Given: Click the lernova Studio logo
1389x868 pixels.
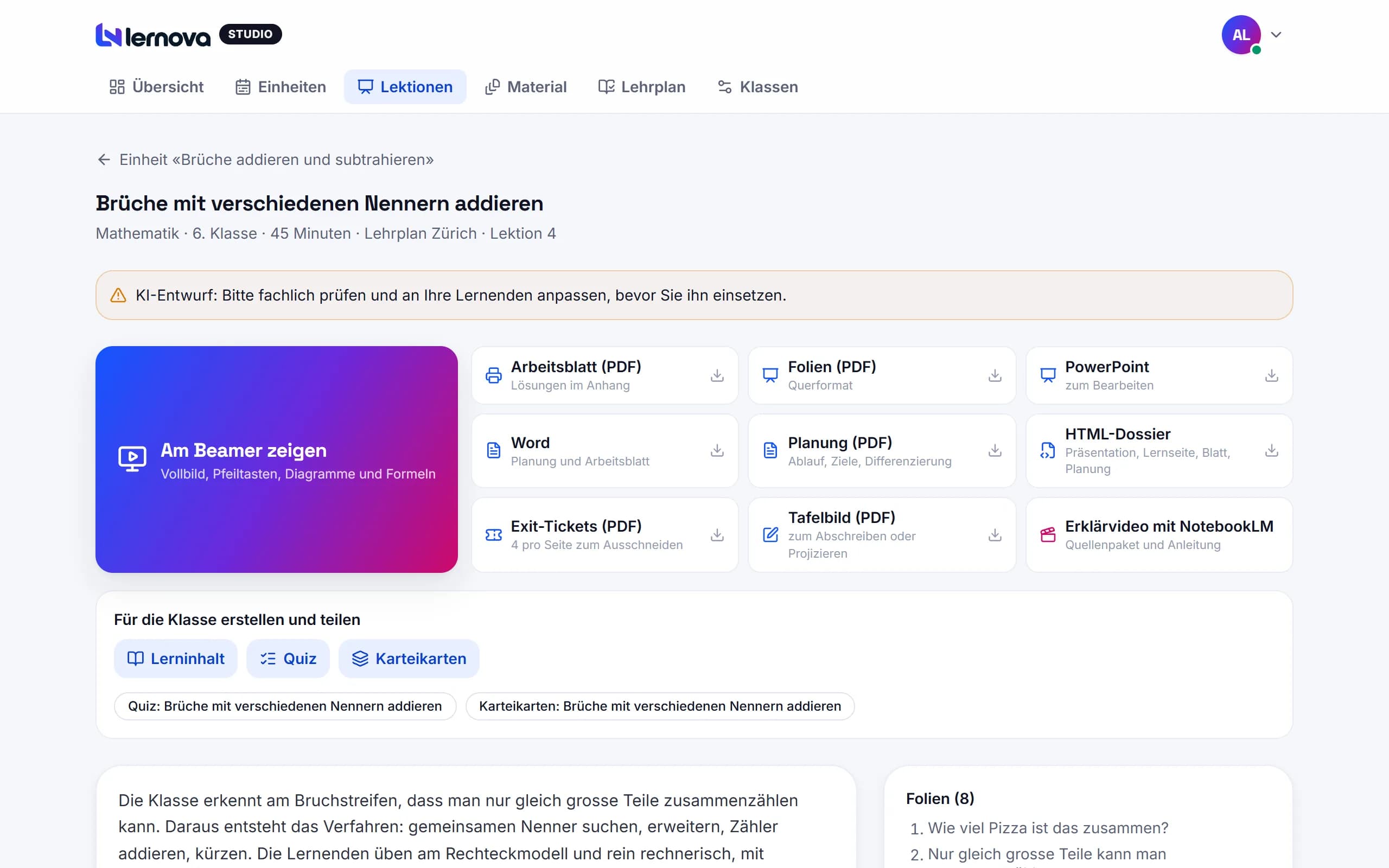Looking at the screenshot, I should point(189,34).
